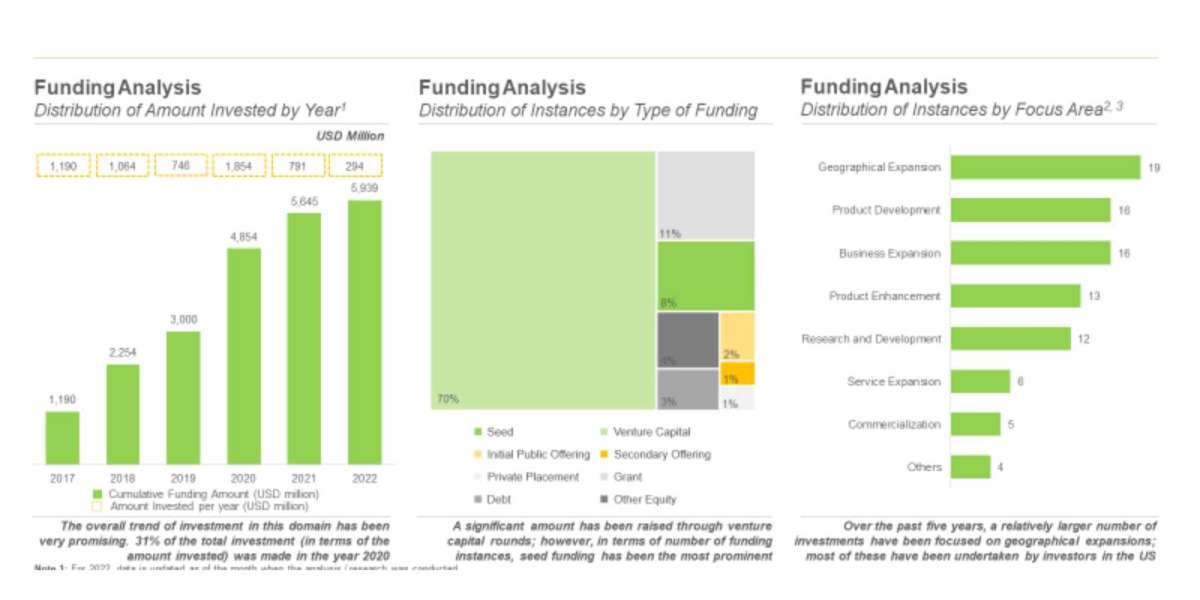This screenshot has width=1200, height=600.
Task: Click the Geographical Expansion bar
Action: [1045, 167]
